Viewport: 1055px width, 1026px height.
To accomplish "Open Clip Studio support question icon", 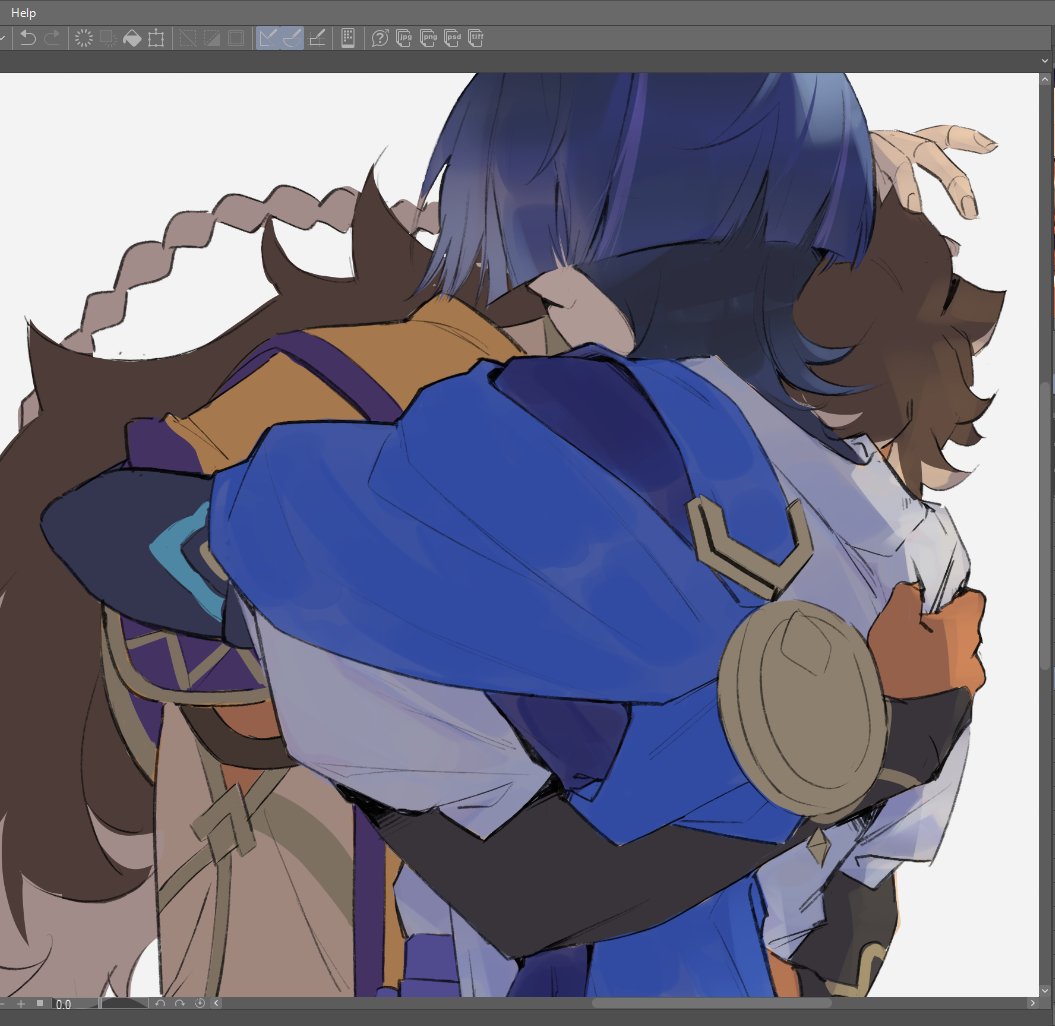I will (379, 38).
